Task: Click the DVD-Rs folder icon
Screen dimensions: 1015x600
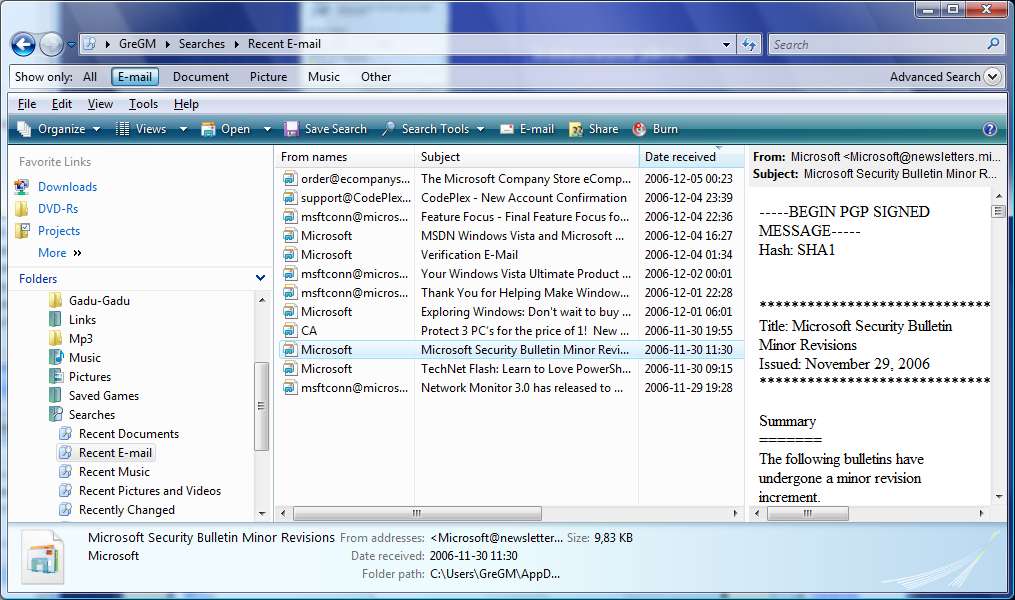Action: point(22,208)
